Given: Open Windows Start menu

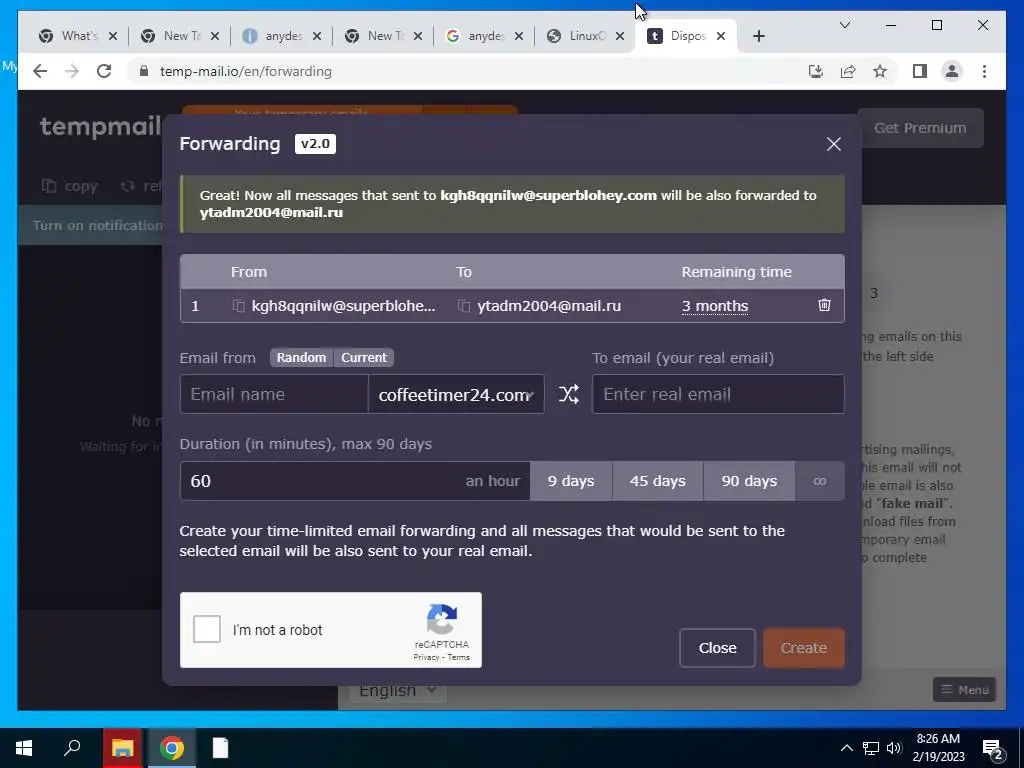Looking at the screenshot, I should point(24,748).
